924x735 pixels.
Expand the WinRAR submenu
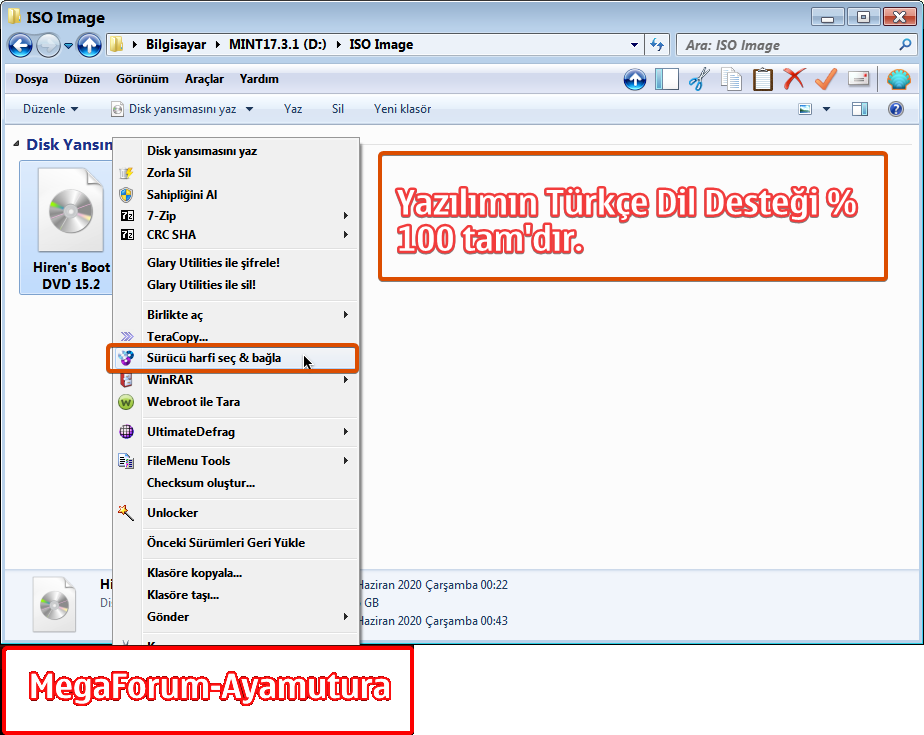coord(236,380)
